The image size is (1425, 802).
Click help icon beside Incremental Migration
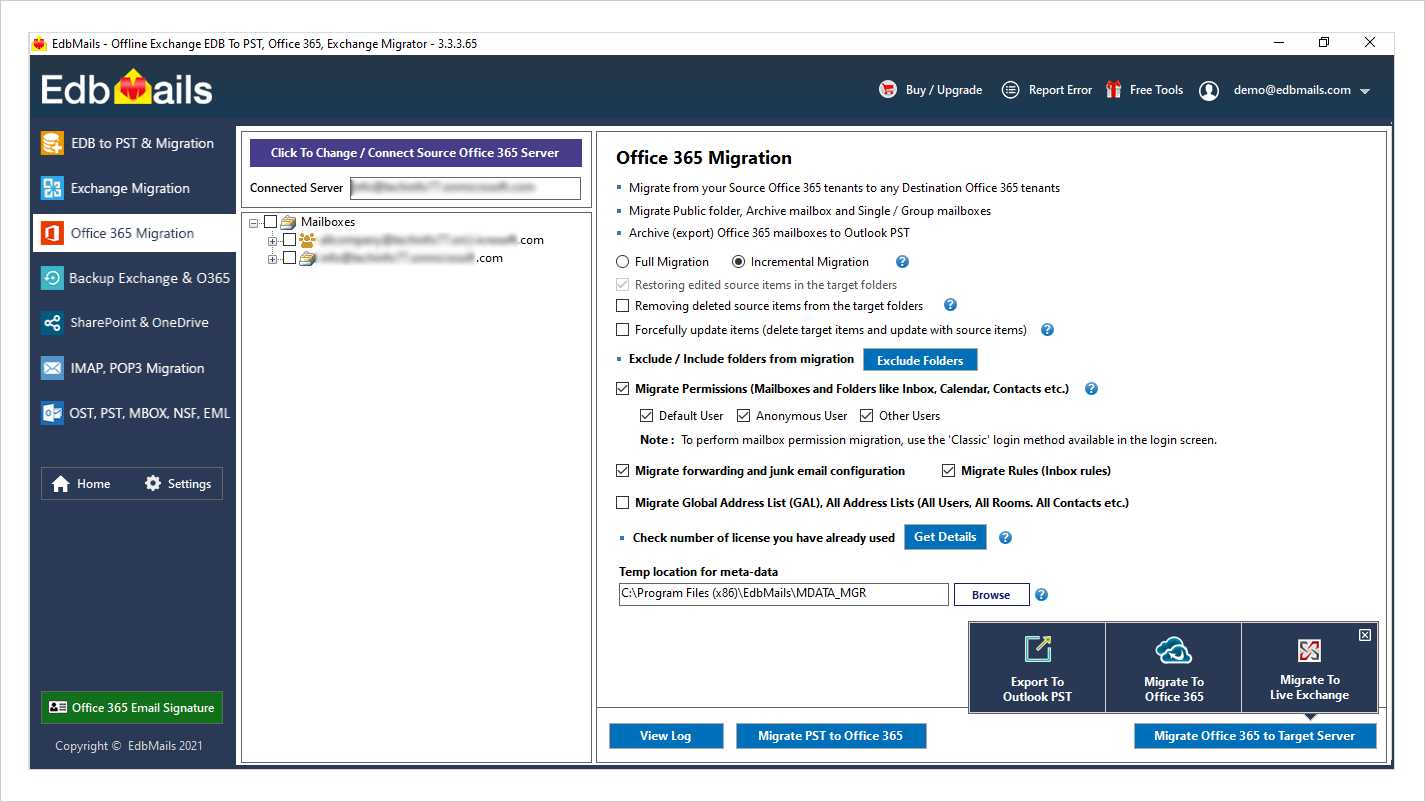point(902,262)
